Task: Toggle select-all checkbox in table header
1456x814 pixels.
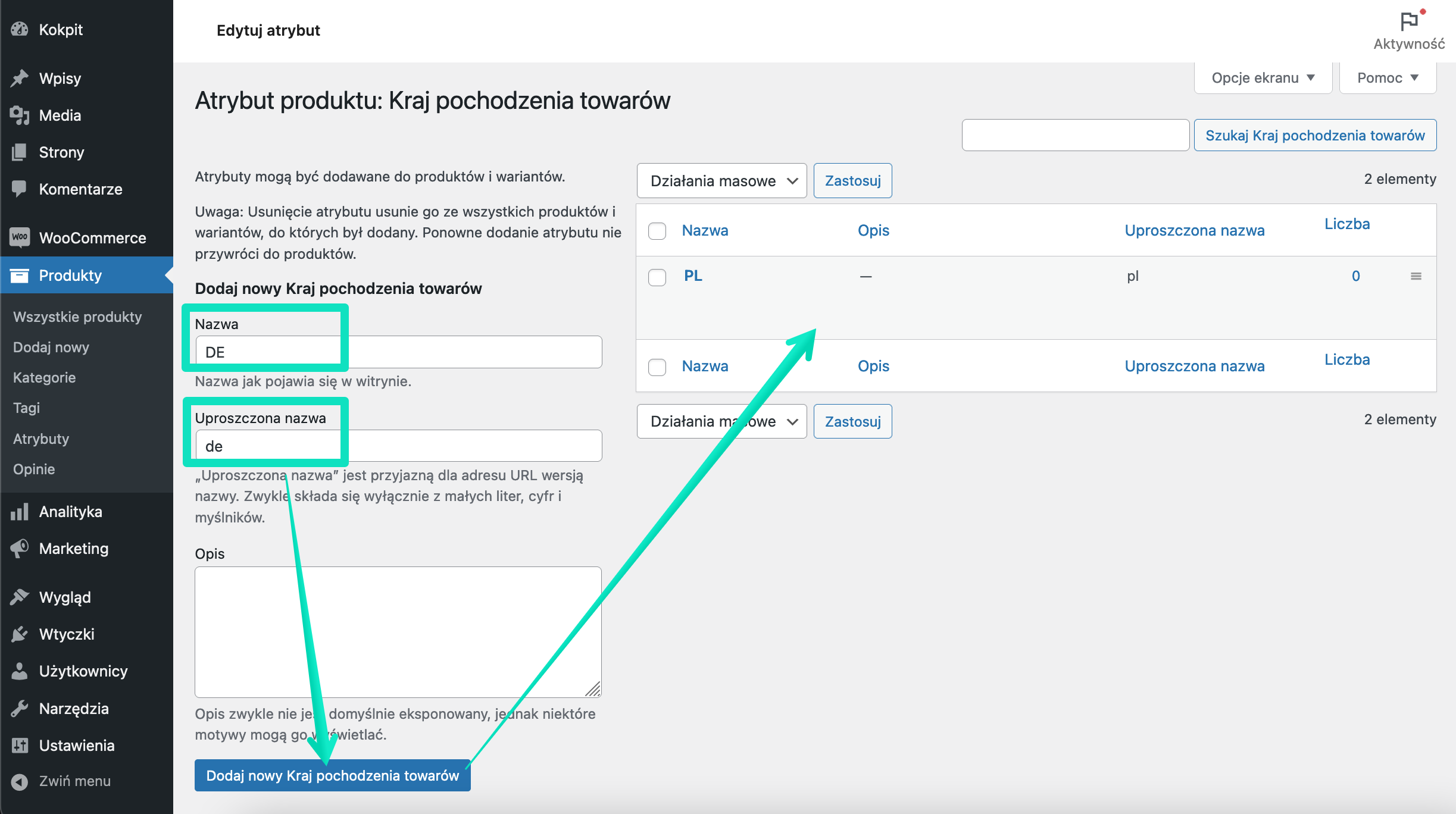Action: click(657, 231)
